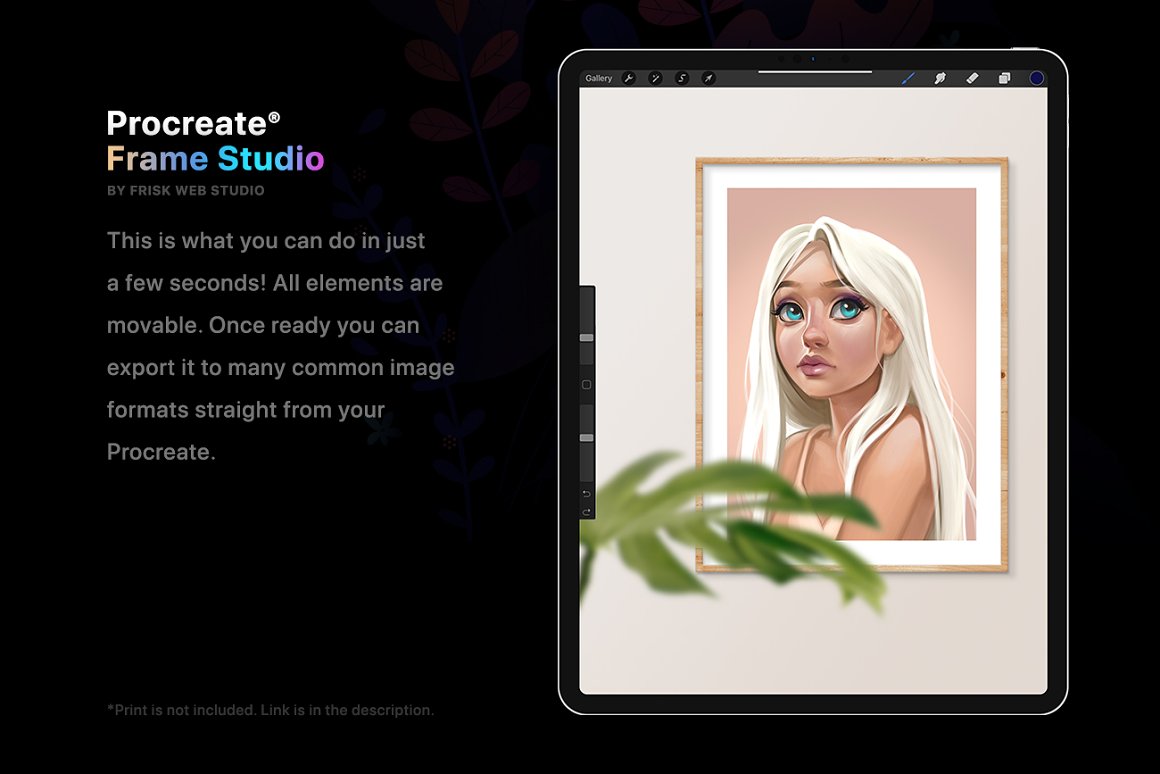Click the brush opacity slider handle

pos(587,438)
